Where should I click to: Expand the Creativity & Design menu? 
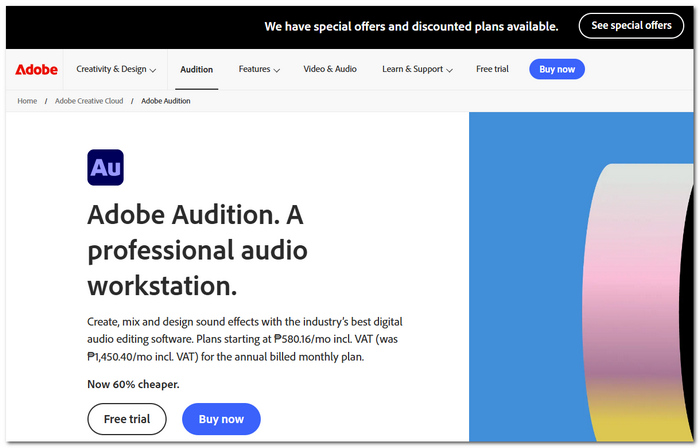click(x=116, y=69)
